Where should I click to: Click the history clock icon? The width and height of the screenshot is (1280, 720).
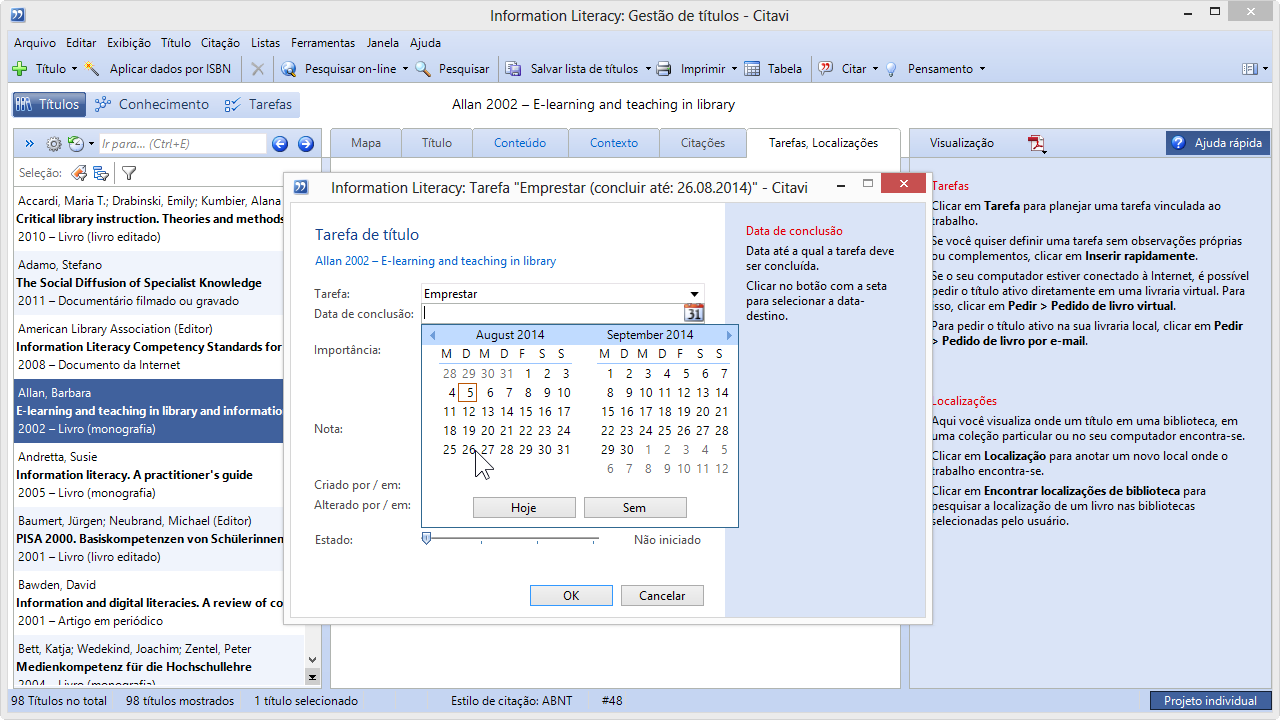[76, 144]
